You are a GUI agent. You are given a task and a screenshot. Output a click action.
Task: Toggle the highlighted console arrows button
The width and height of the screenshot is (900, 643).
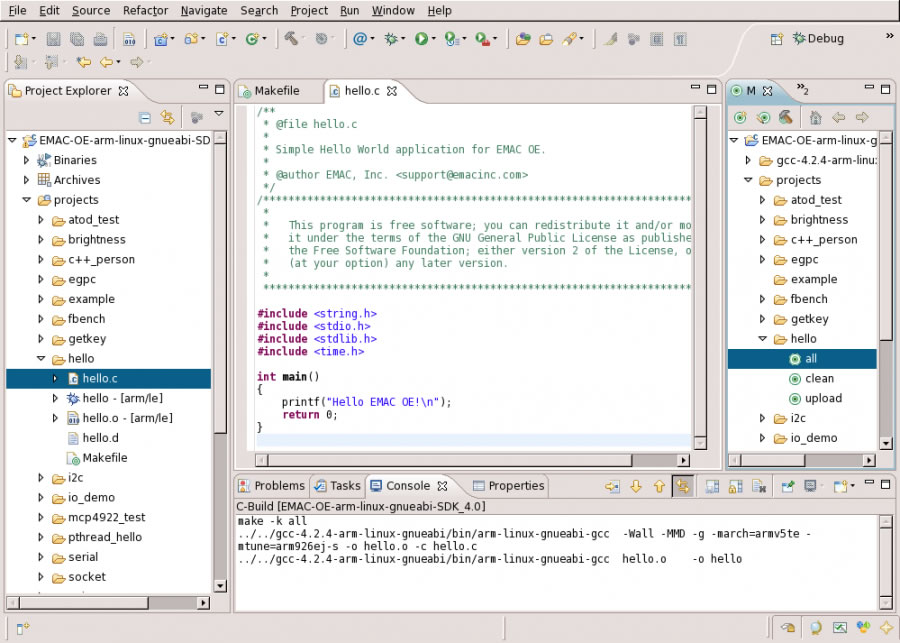683,487
